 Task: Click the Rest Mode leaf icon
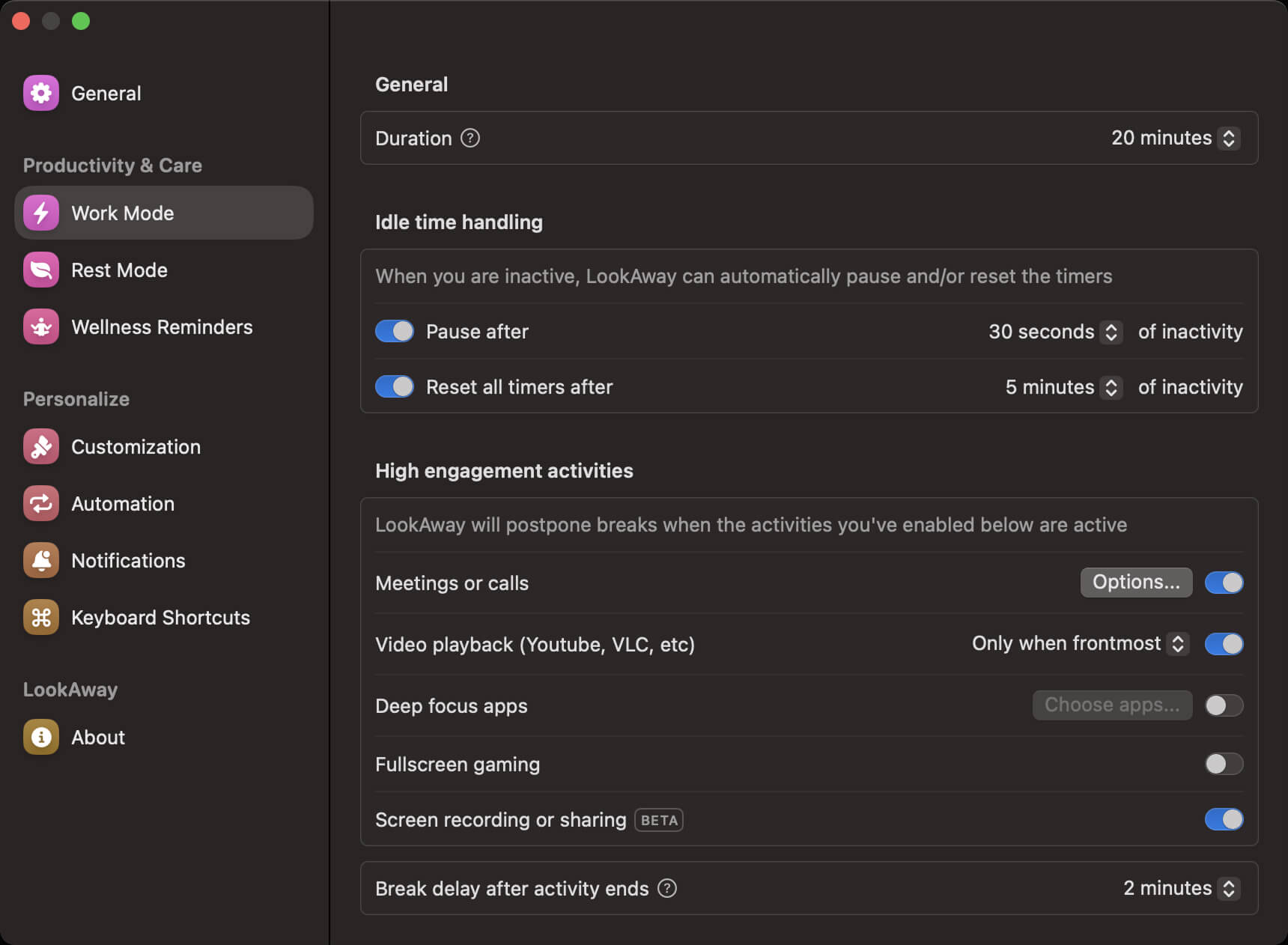tap(41, 270)
